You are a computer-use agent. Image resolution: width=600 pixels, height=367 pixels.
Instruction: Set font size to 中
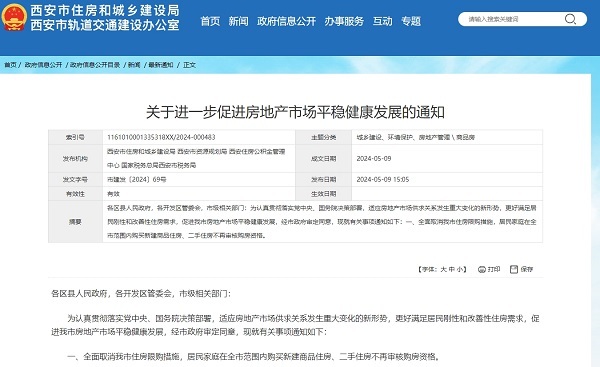pos(452,269)
